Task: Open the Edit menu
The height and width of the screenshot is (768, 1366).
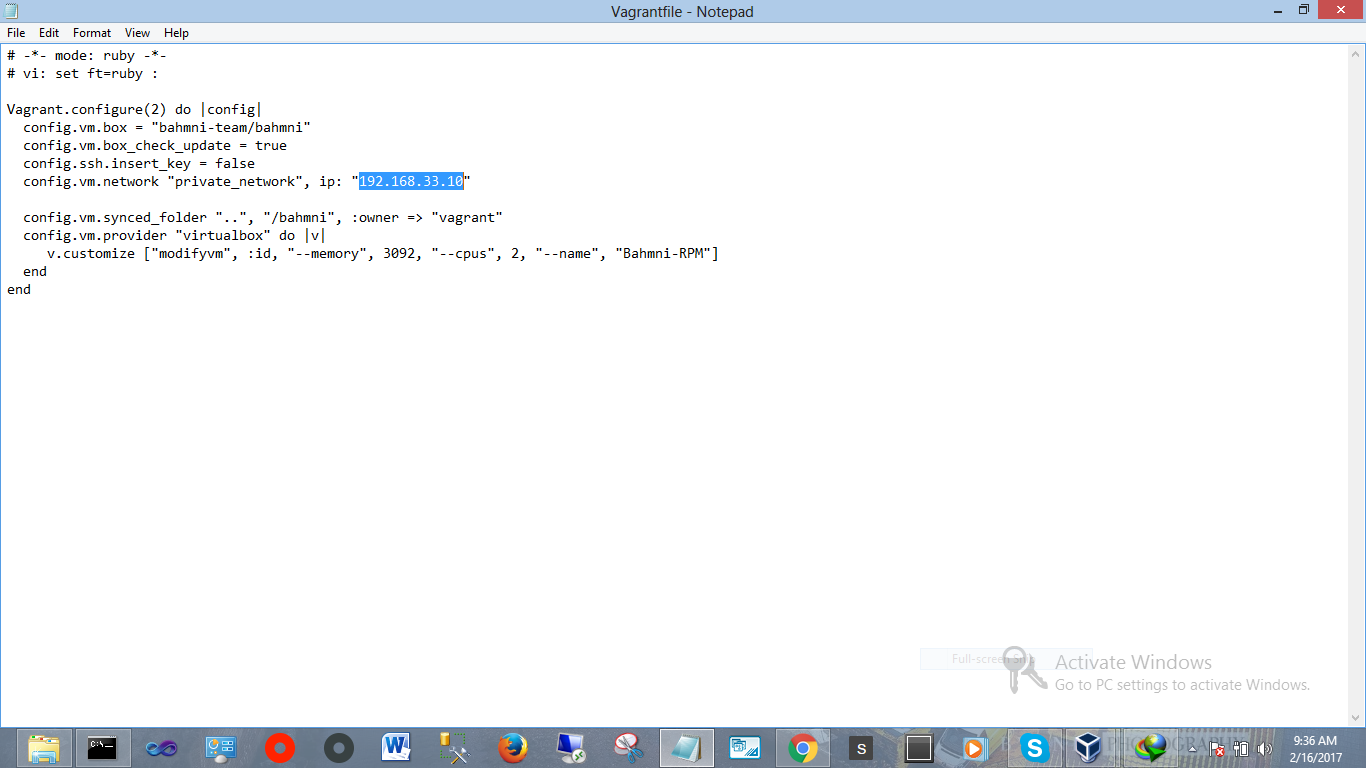Action: pos(49,33)
